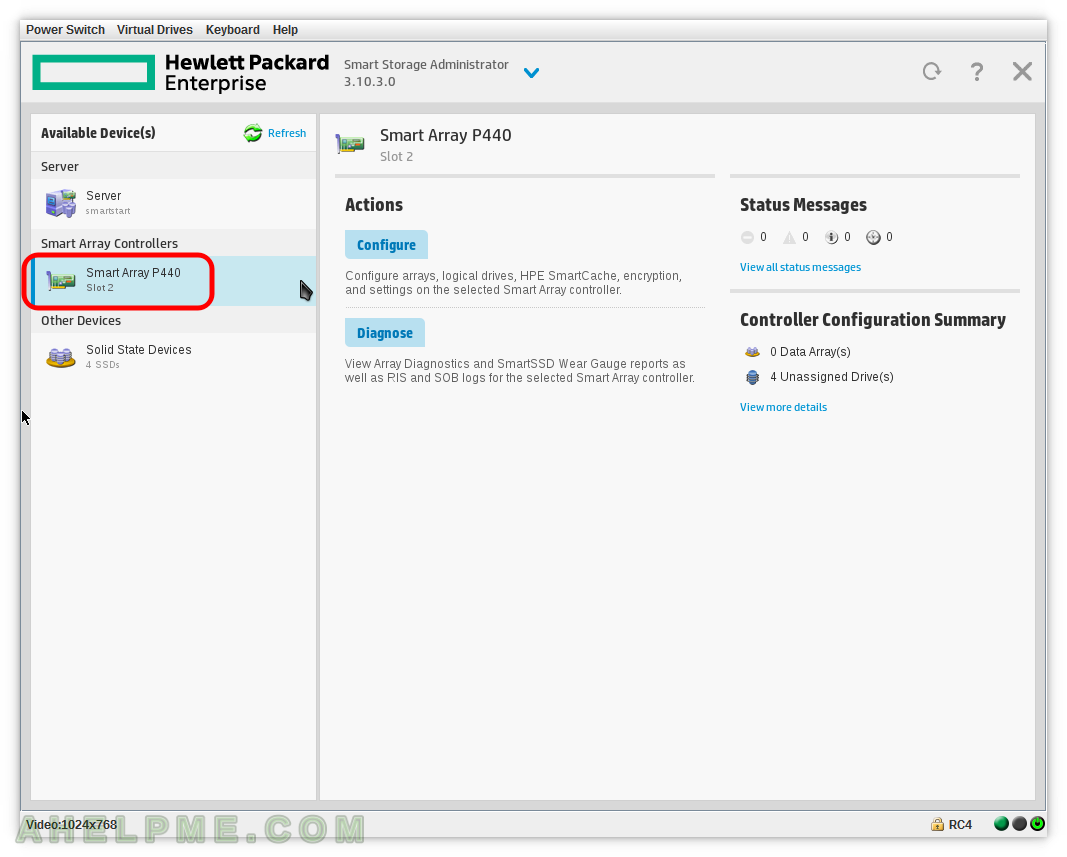
Task: Click the critical status message icon
Action: click(747, 238)
